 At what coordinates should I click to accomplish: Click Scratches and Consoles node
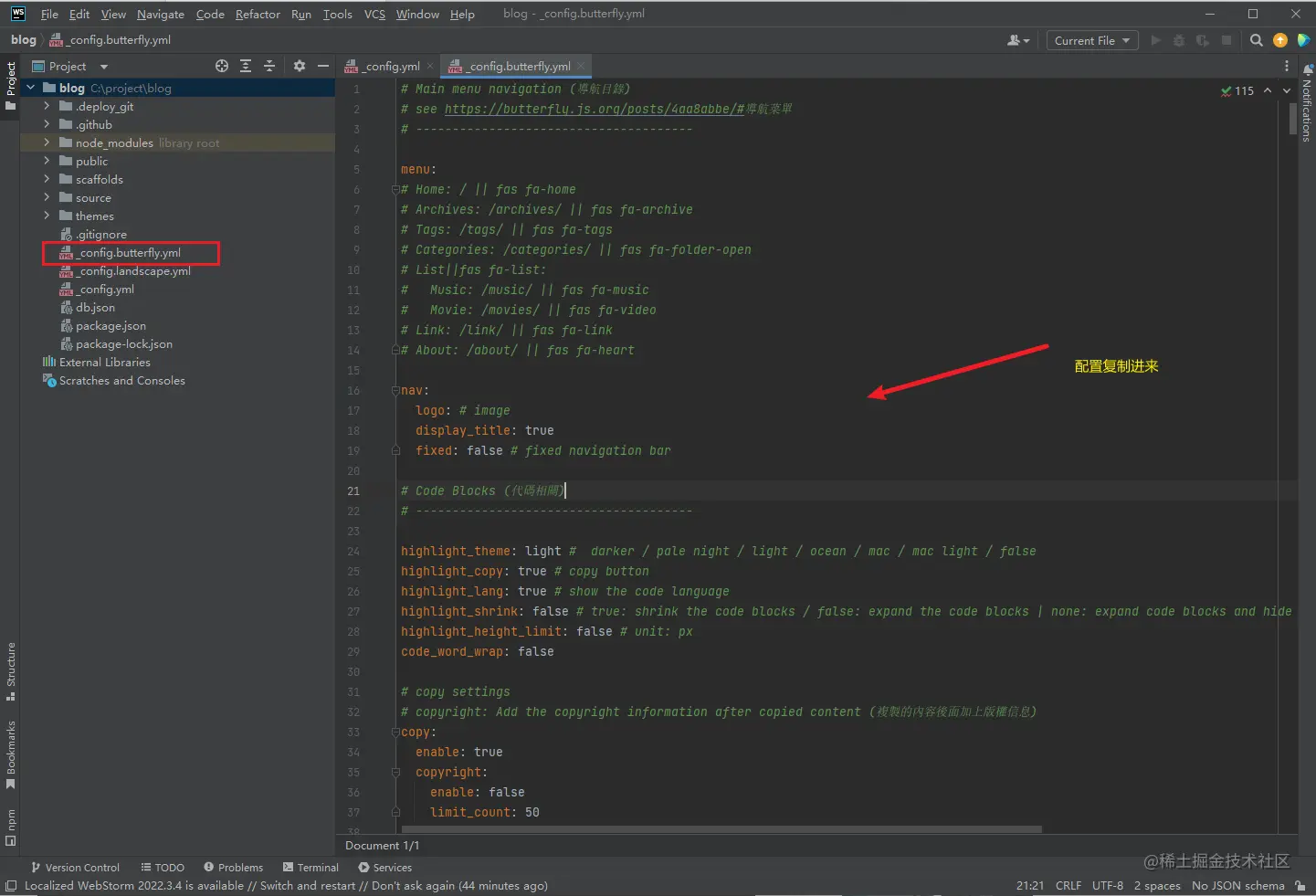pos(114,380)
